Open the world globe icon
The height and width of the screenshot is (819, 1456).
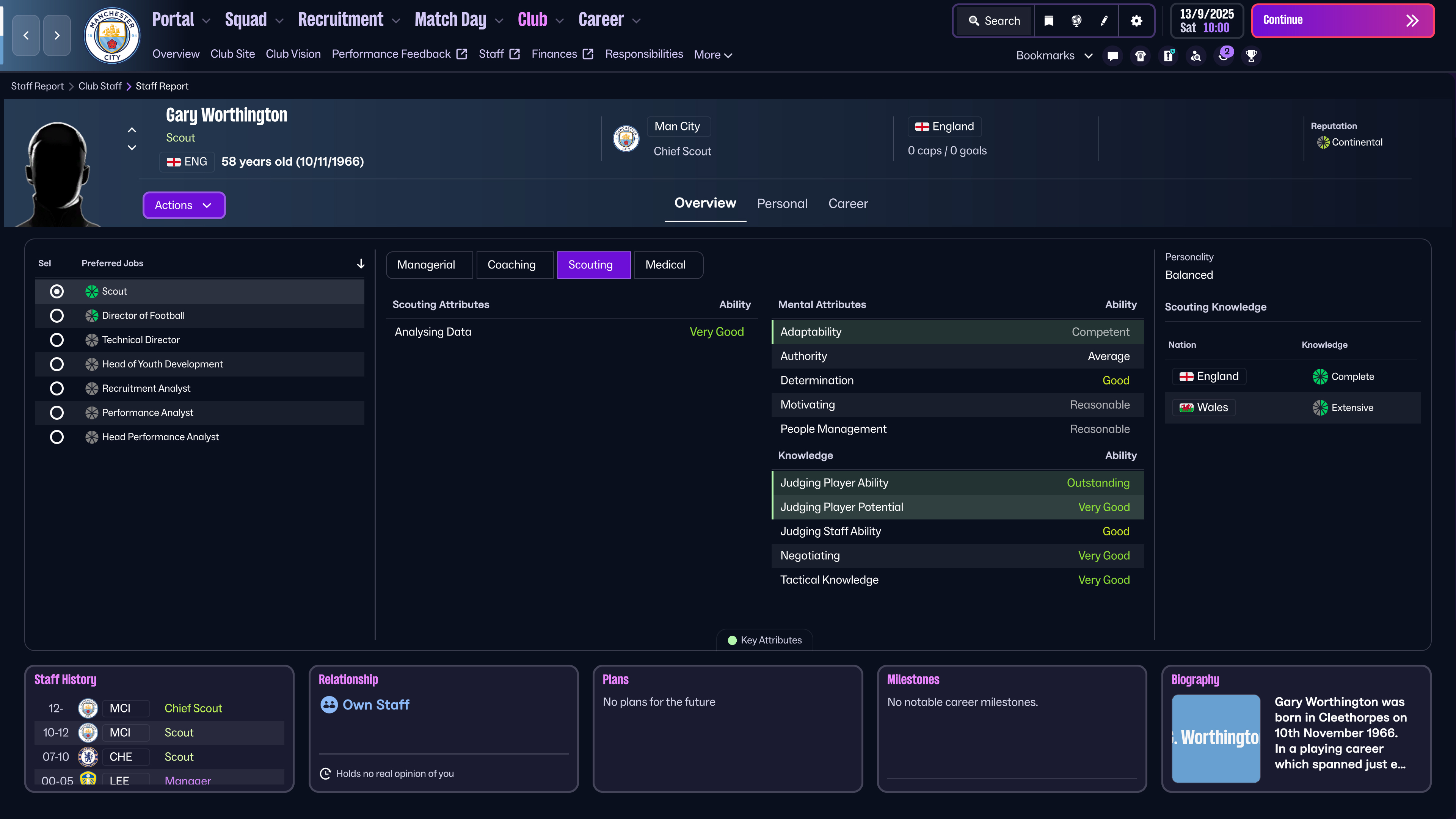click(1076, 21)
